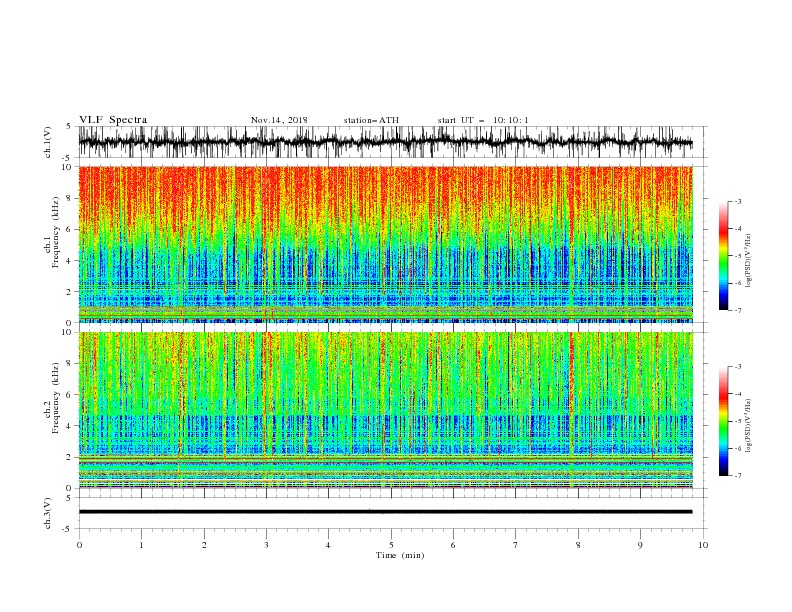This screenshot has width=792, height=612.
Task: Click time axis tick label "8"
Action: 578,545
